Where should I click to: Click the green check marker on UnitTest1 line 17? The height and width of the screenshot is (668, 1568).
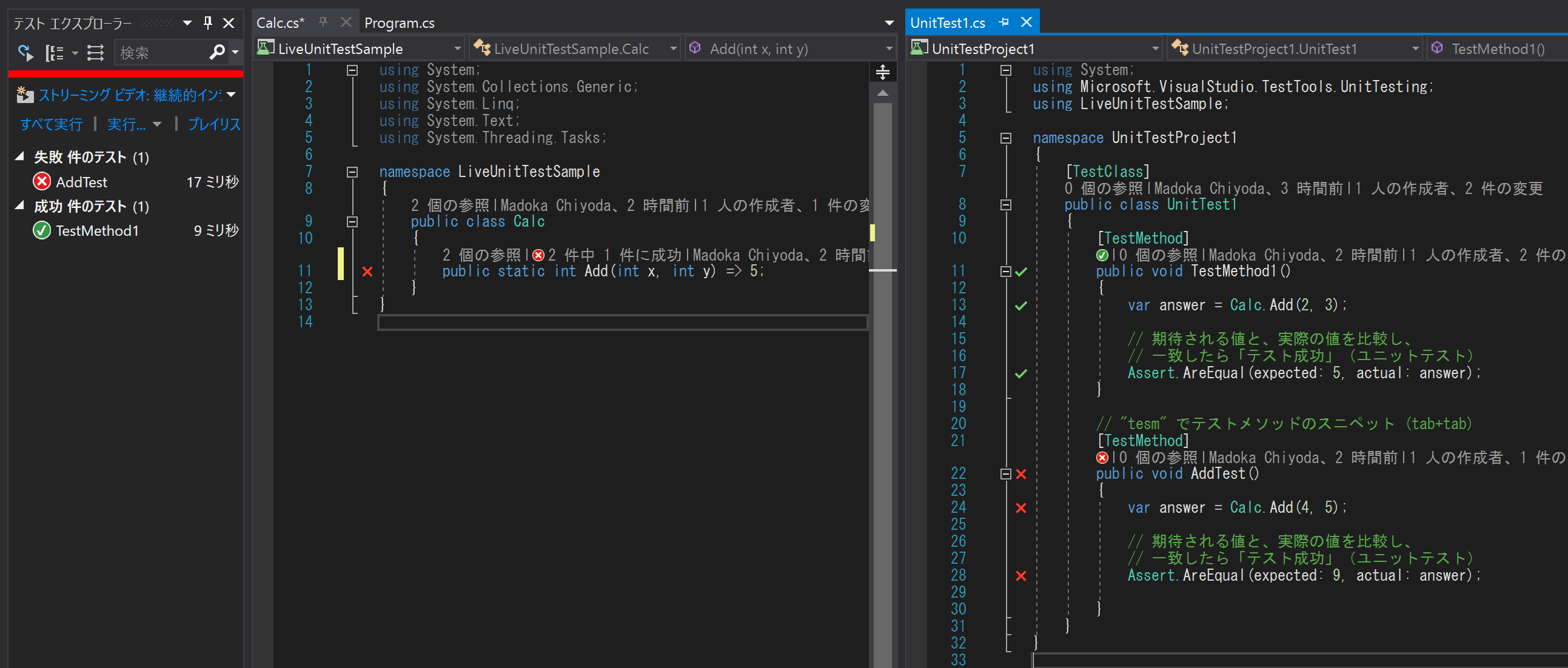click(1022, 373)
